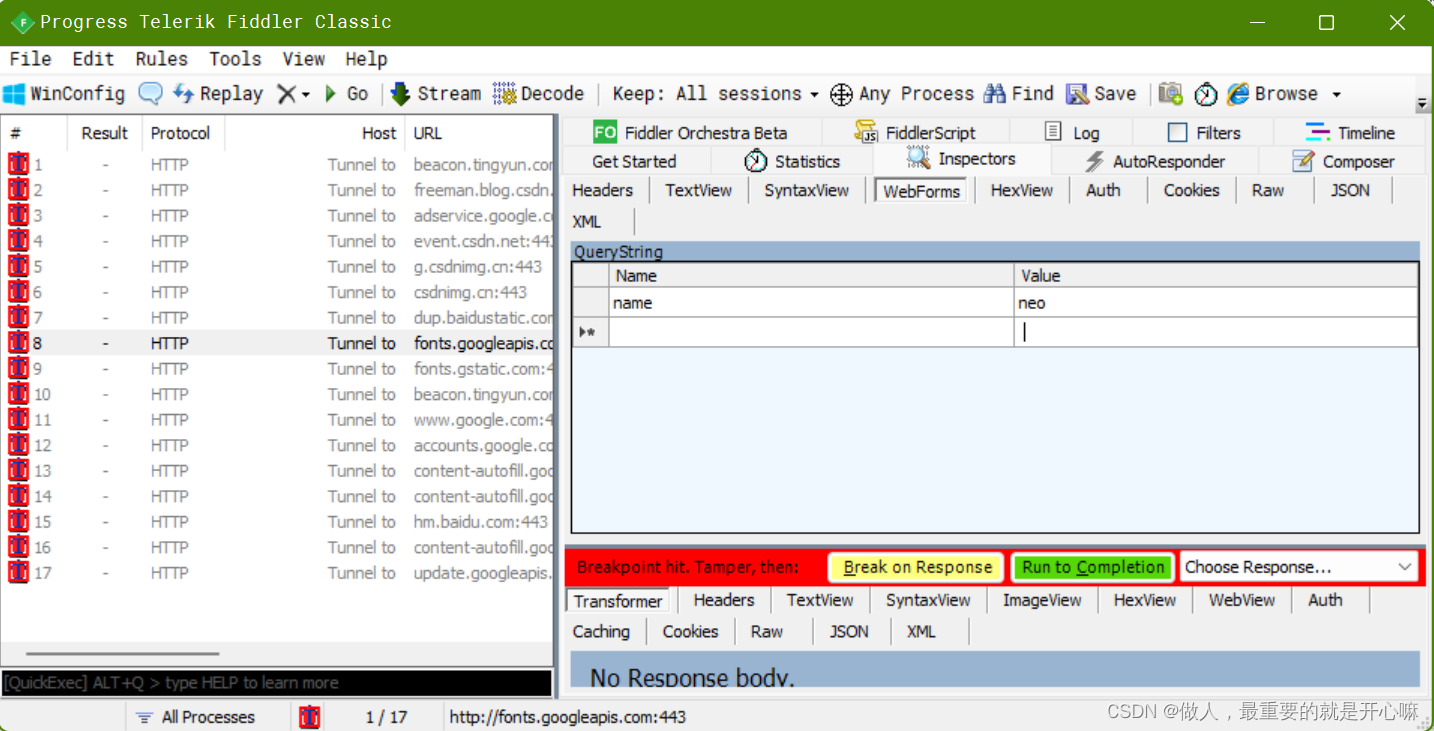Click breakpoint icon of session 17
1434x731 pixels.
[x=18, y=573]
